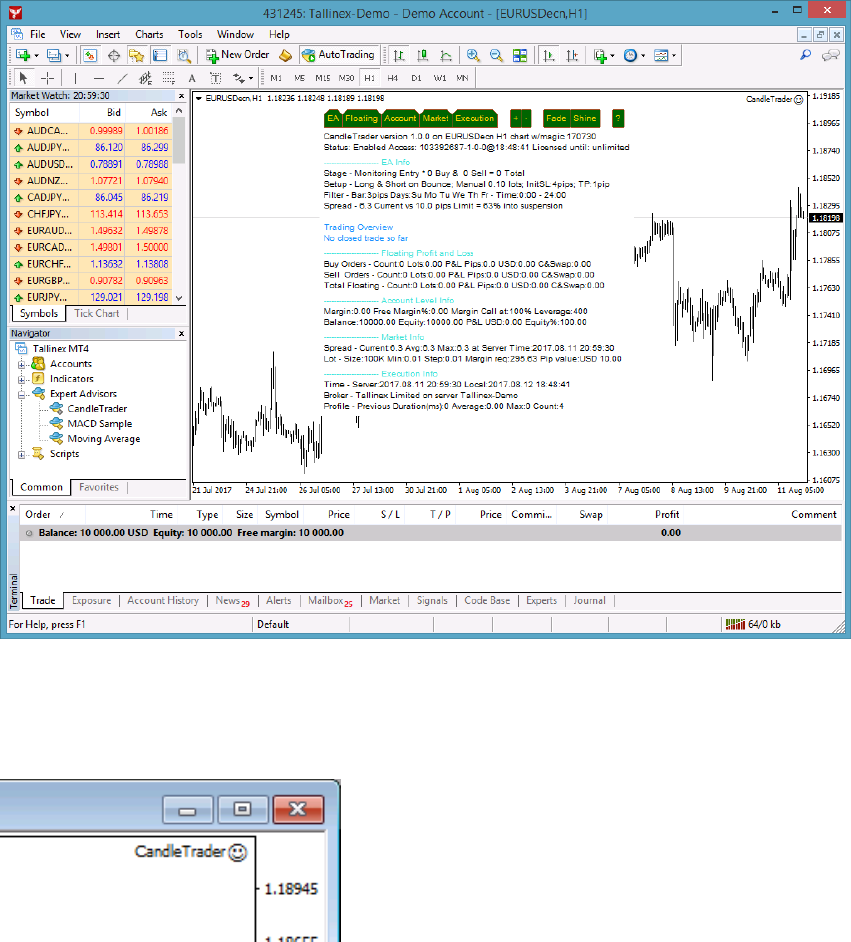Expand the Scripts tree node
Screen dimensions: 851x942
[x=22, y=454]
